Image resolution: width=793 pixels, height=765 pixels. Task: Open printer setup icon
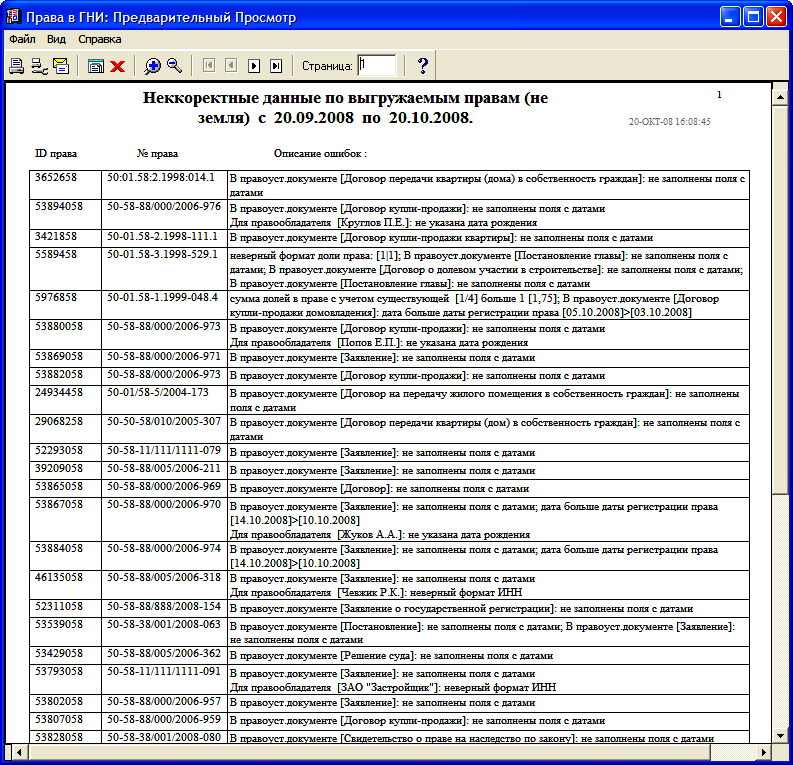pyautogui.click(x=39, y=66)
